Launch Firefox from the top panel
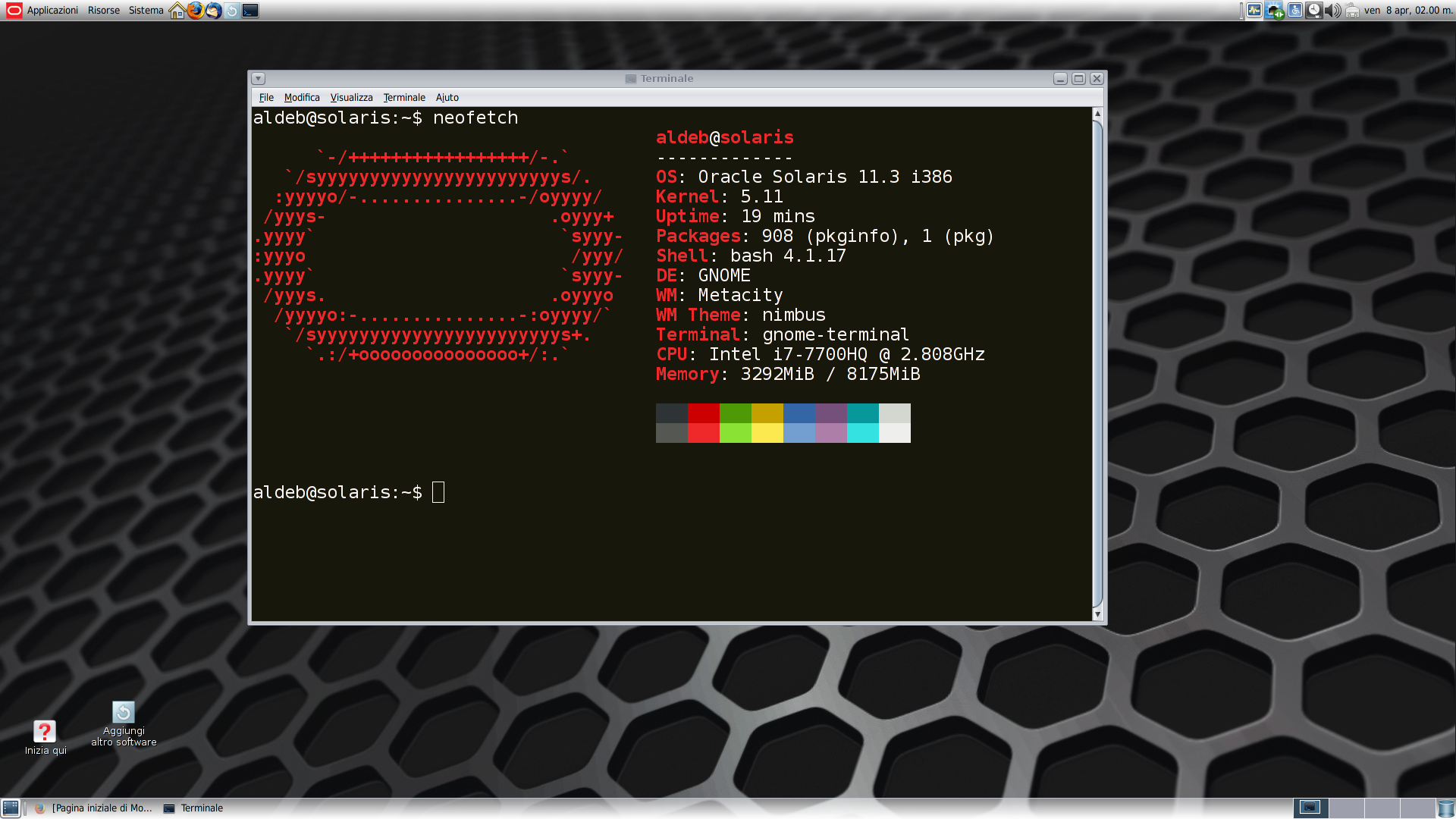The image size is (1456, 819). tap(196, 11)
